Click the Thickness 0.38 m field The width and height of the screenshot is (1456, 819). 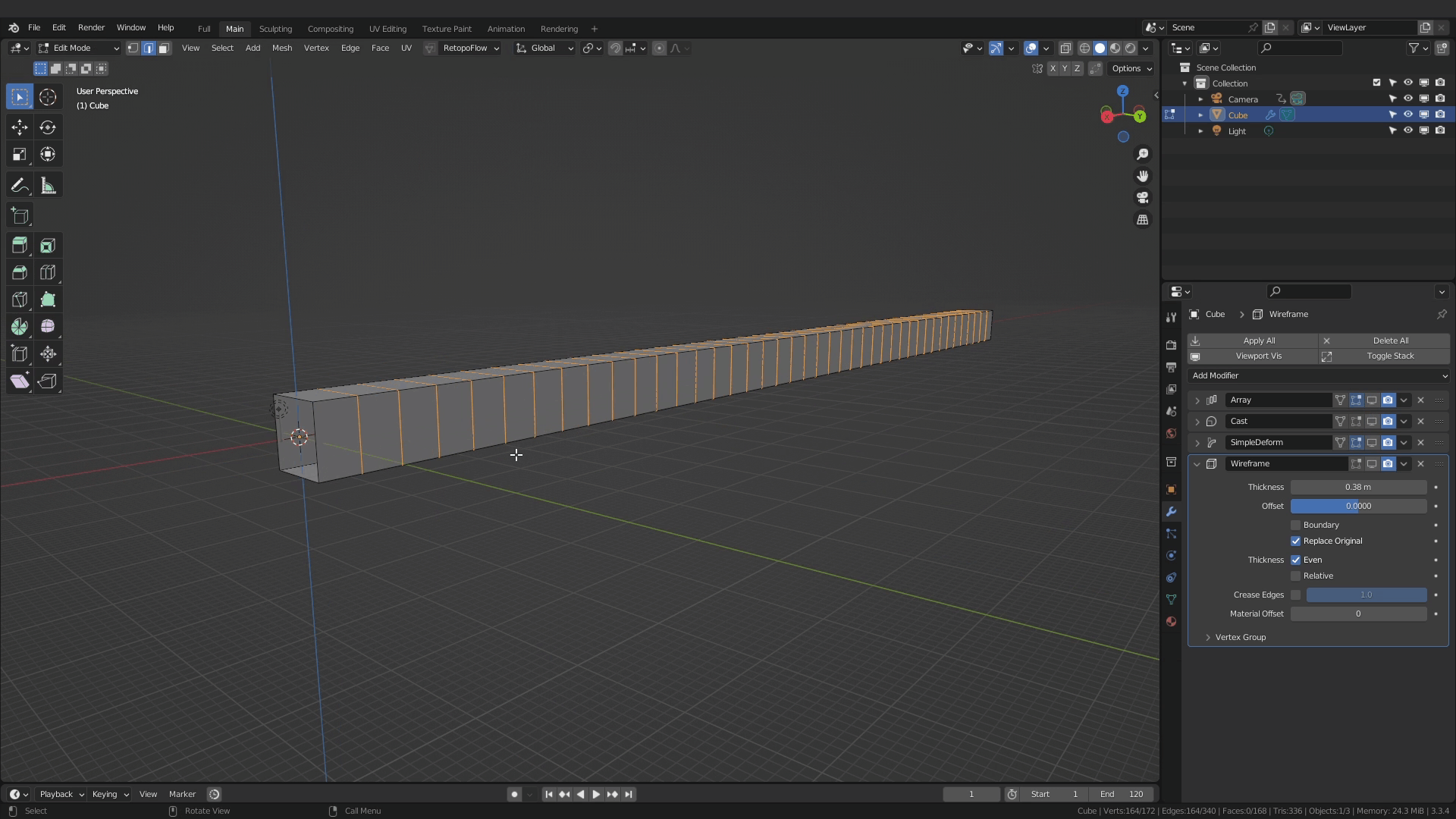(x=1357, y=487)
